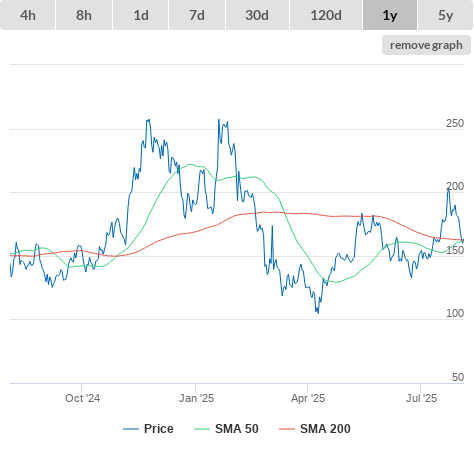The width and height of the screenshot is (474, 455).
Task: Choose the 30d time range tab
Action: pyautogui.click(x=257, y=15)
